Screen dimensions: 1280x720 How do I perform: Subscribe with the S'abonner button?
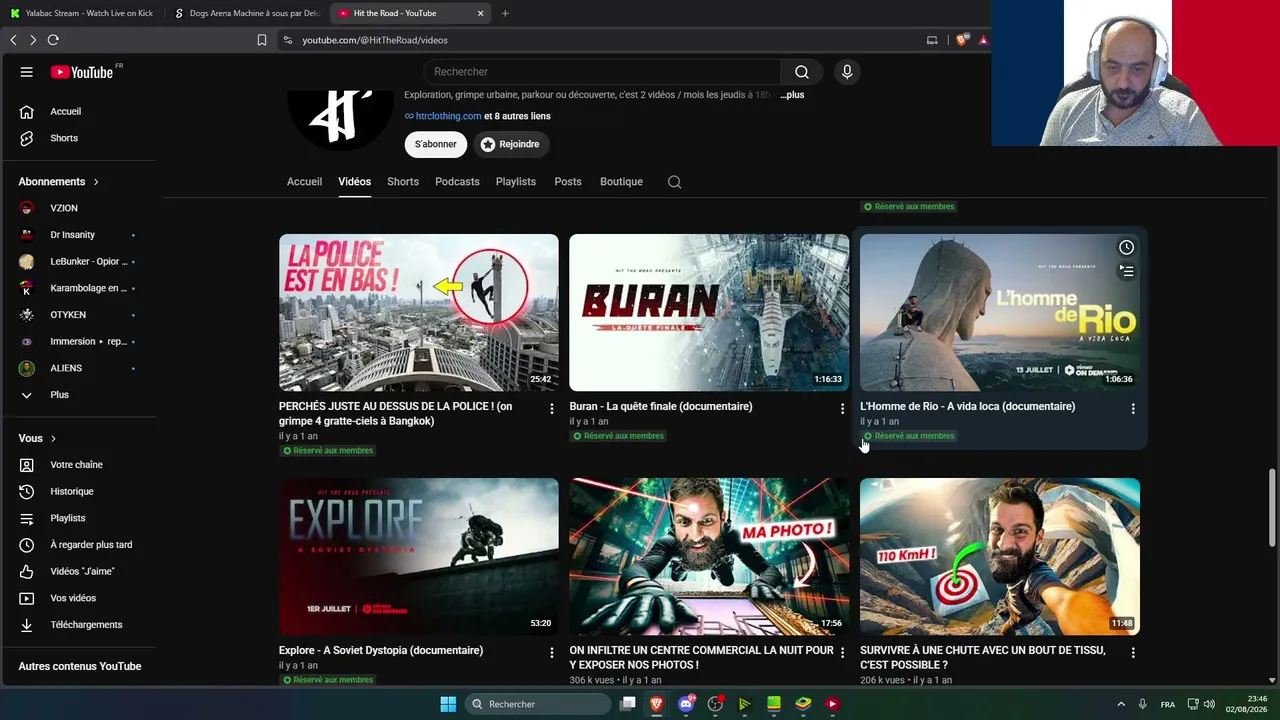click(436, 144)
